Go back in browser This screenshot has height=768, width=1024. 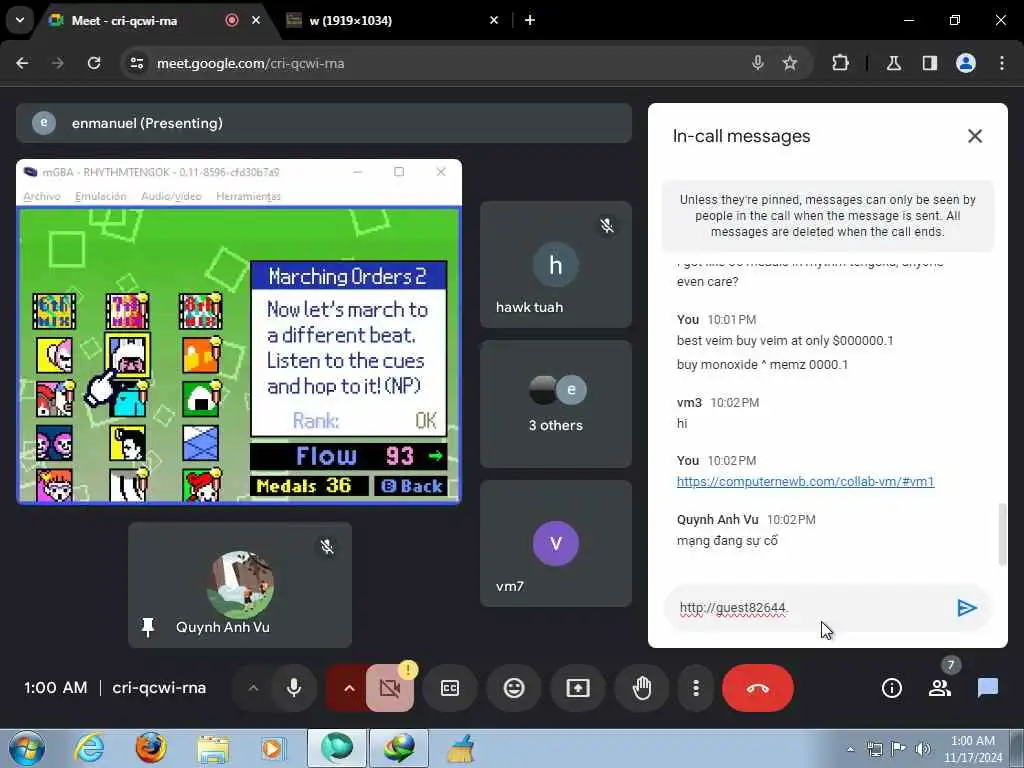coord(22,63)
